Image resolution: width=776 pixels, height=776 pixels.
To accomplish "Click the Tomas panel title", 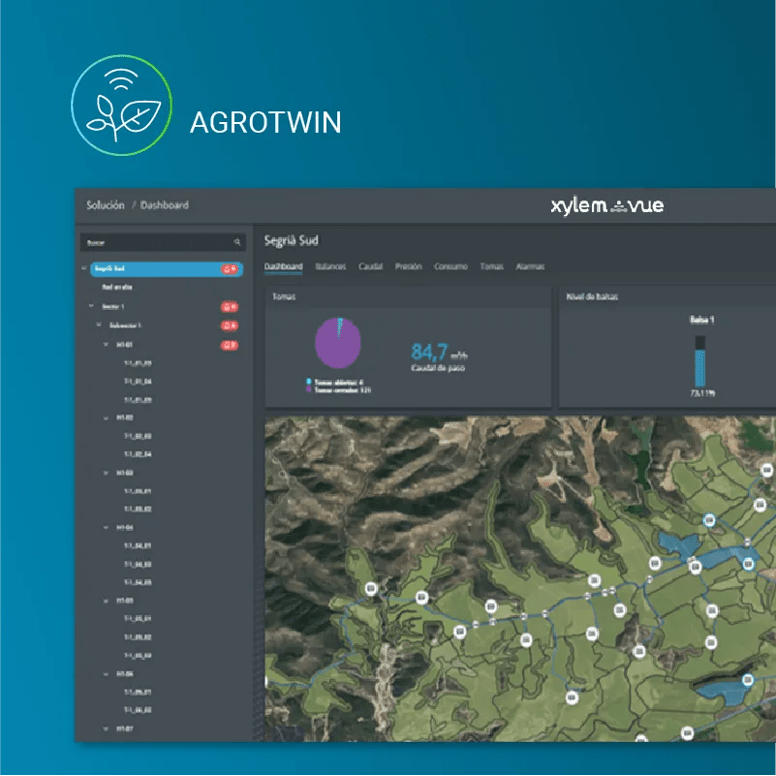I will [284, 297].
